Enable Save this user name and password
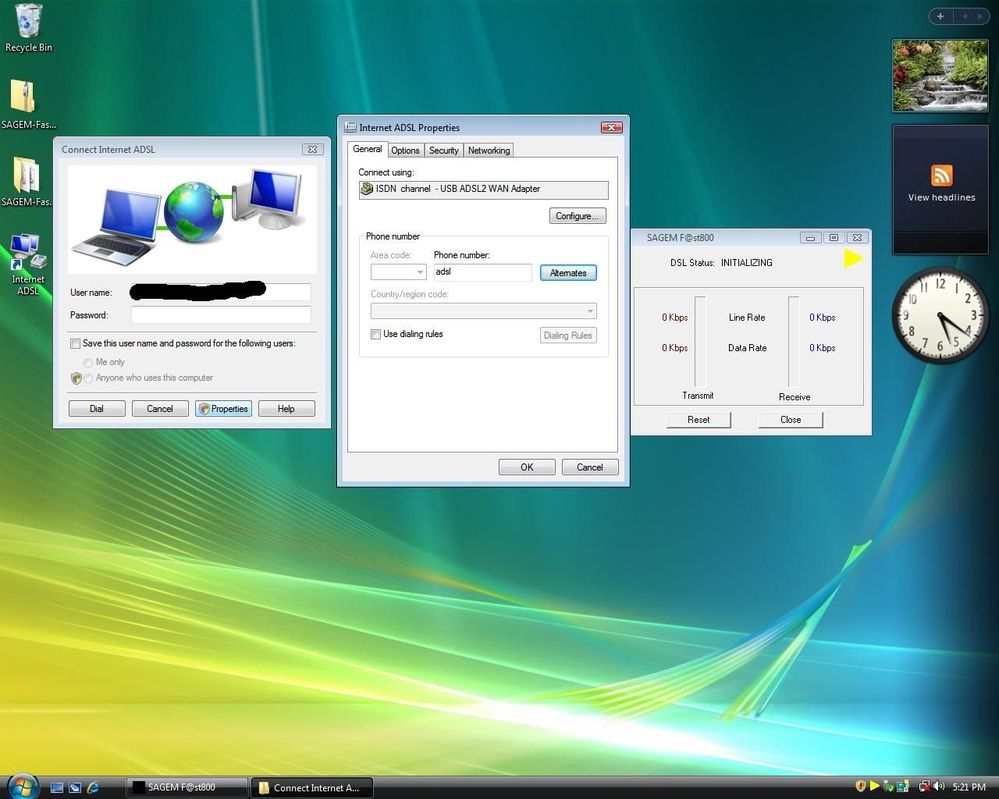Viewport: 999px width, 799px height. (75, 343)
